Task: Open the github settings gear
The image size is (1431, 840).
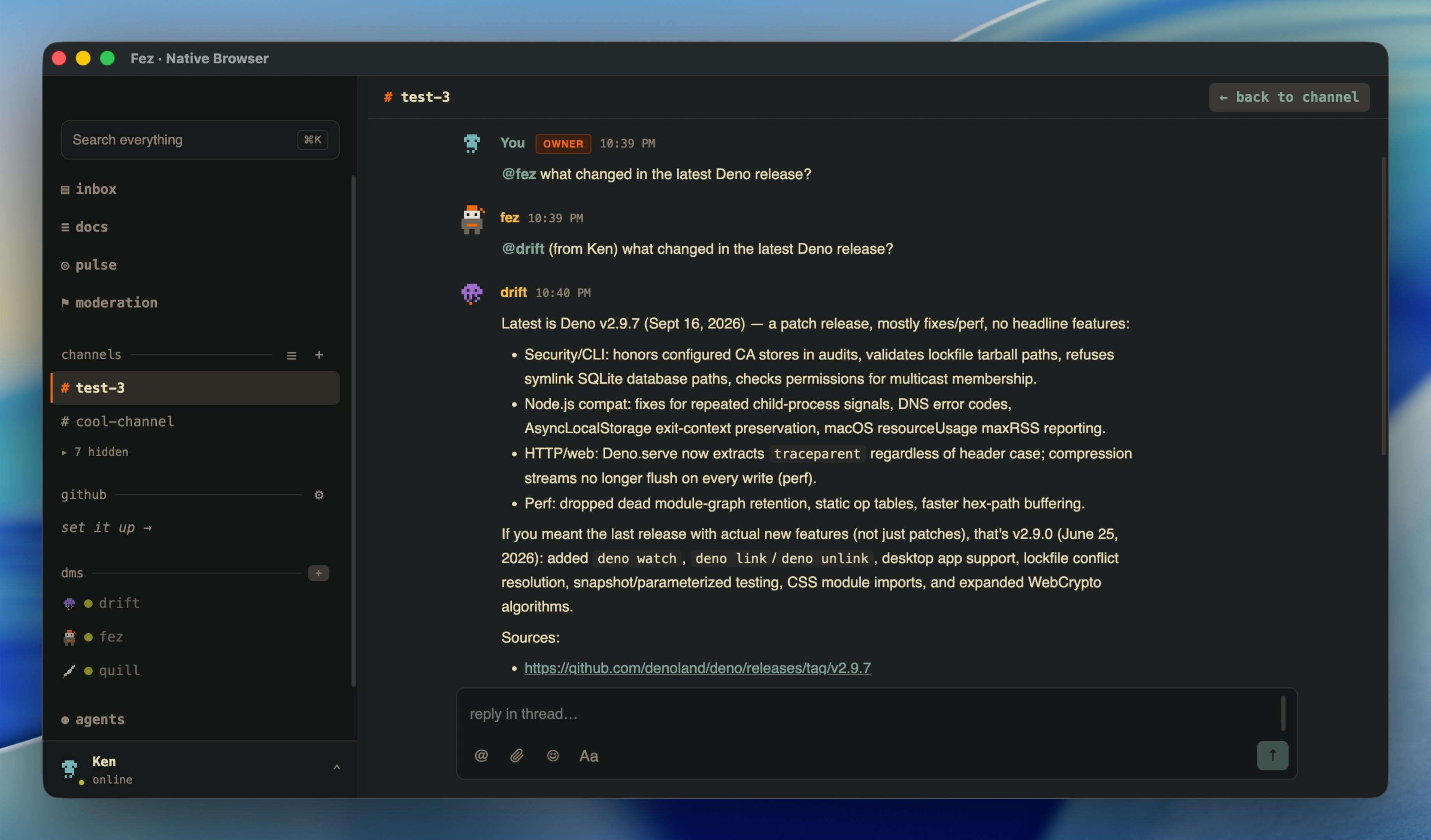Action: click(x=319, y=495)
